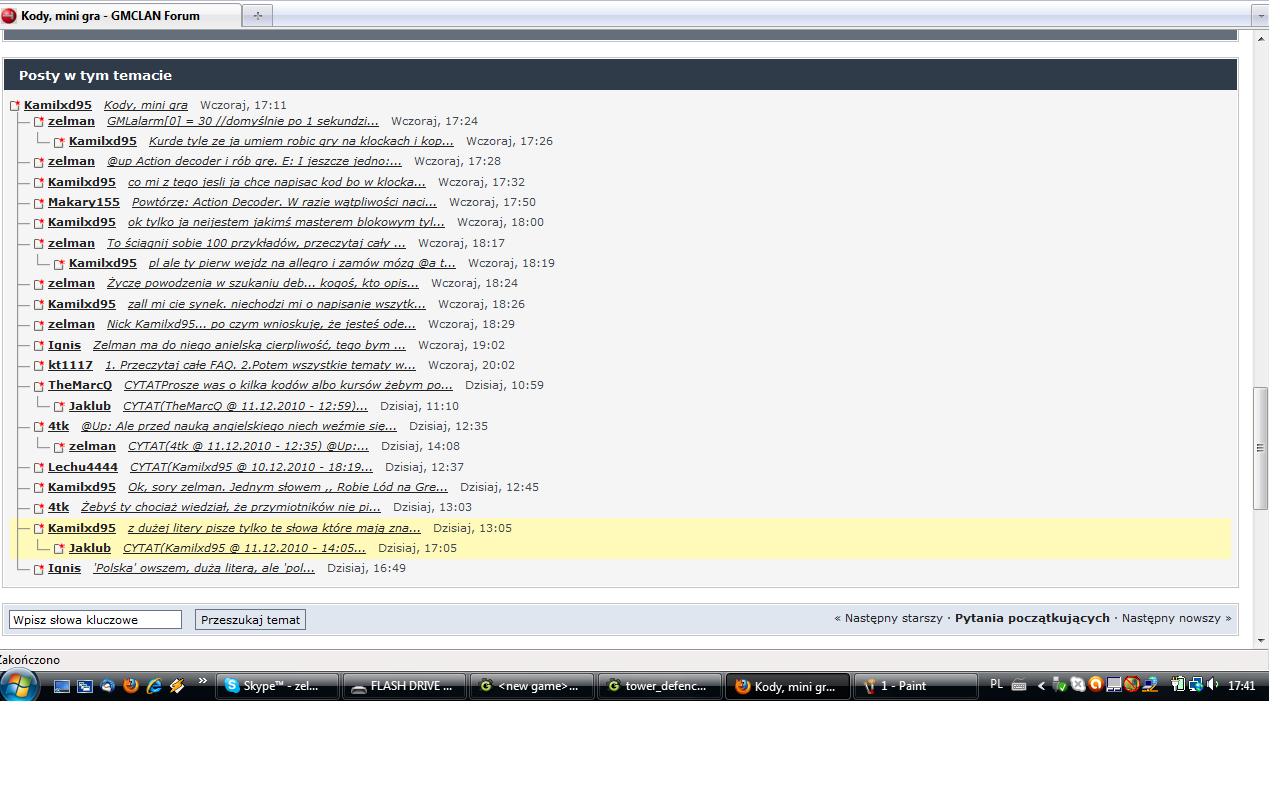Click Show Desktop icon in Quick Launch
The width and height of the screenshot is (1280, 800).
pyautogui.click(x=62, y=686)
